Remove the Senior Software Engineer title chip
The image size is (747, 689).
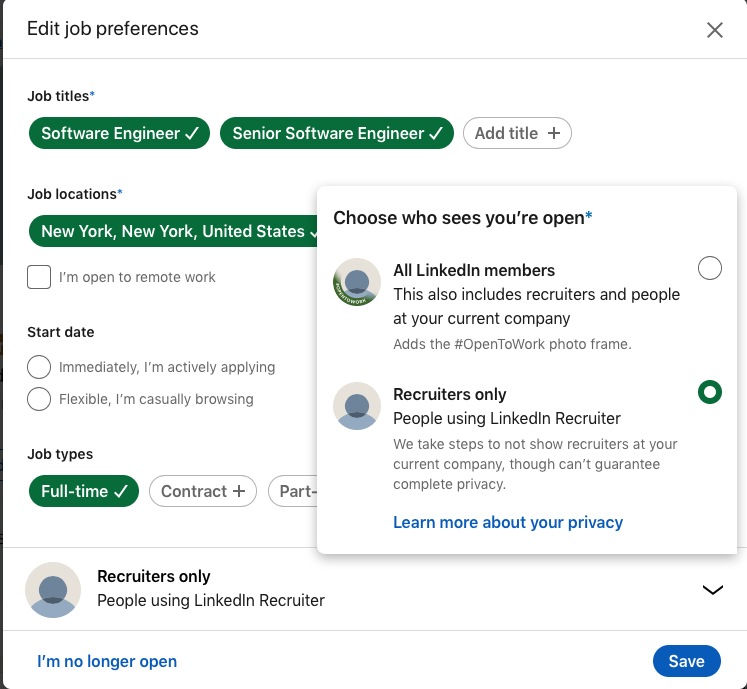pyautogui.click(x=337, y=133)
